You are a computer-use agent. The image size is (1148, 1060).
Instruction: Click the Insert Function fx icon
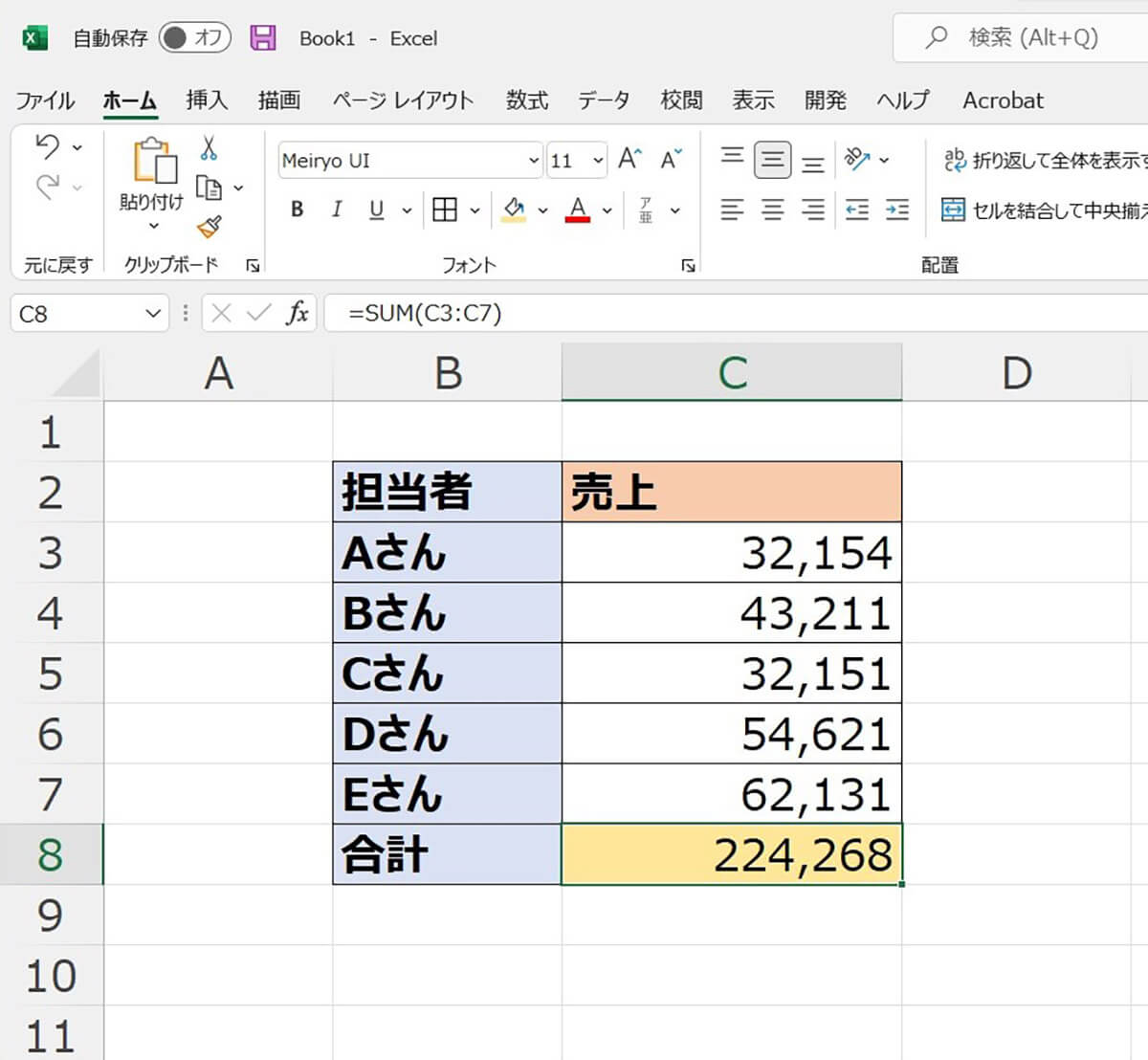(x=298, y=313)
